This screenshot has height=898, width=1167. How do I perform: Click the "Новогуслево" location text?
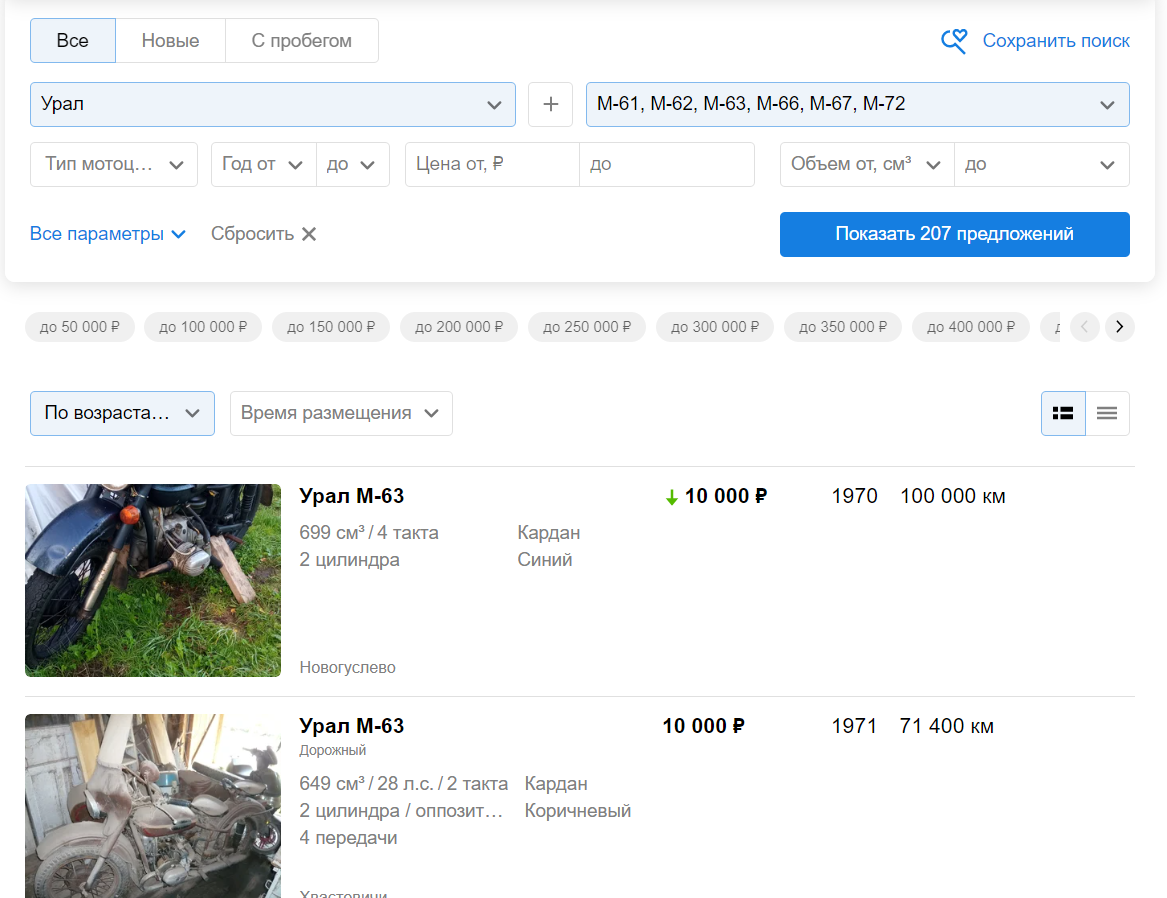pyautogui.click(x=348, y=667)
